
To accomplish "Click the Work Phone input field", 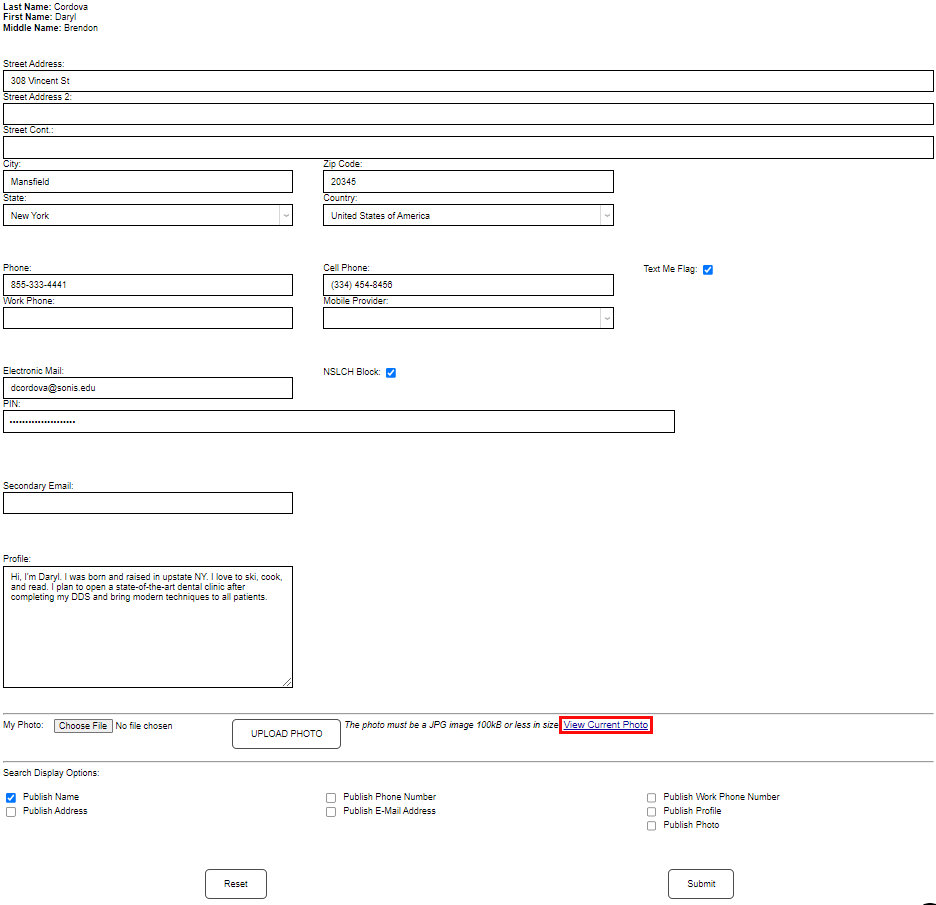I will point(148,318).
